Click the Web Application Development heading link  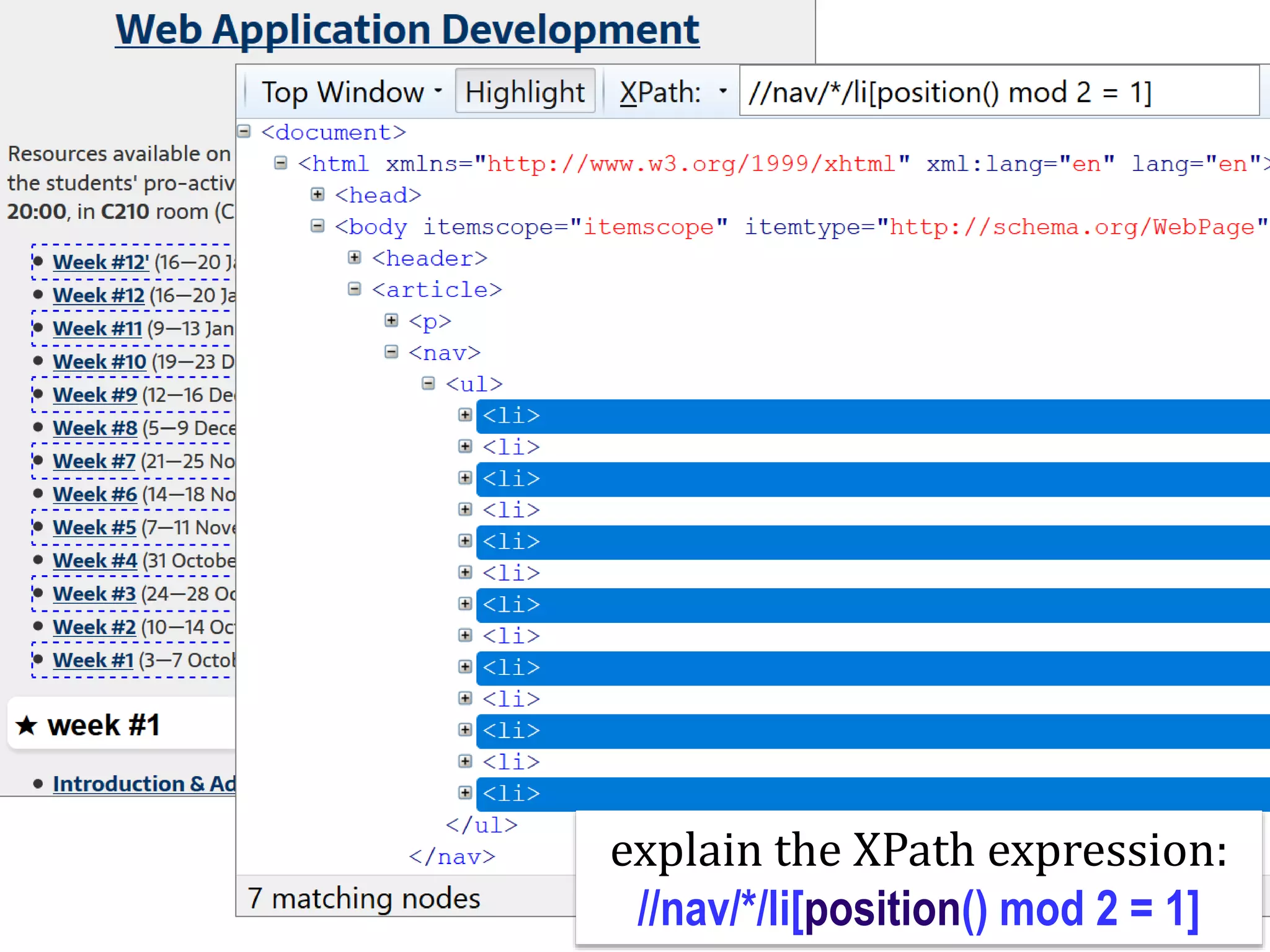[407, 30]
